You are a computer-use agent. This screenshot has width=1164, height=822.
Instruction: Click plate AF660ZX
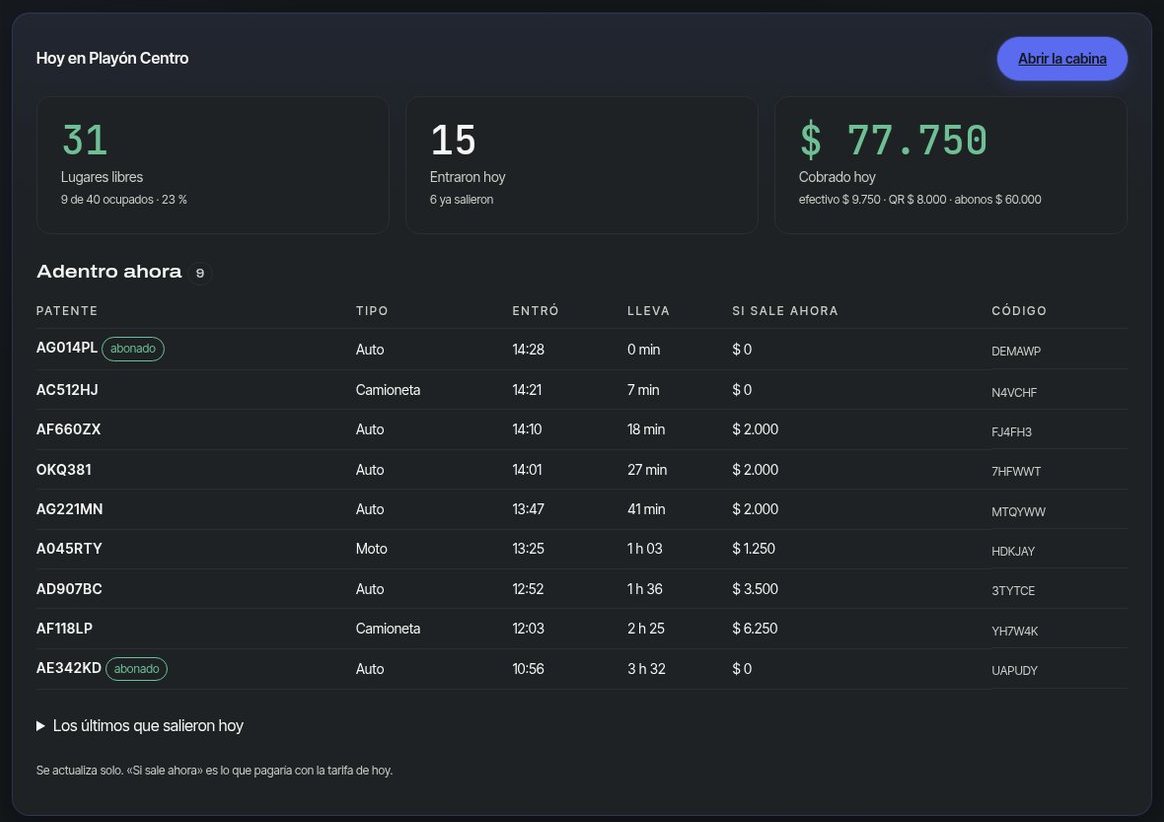68,429
